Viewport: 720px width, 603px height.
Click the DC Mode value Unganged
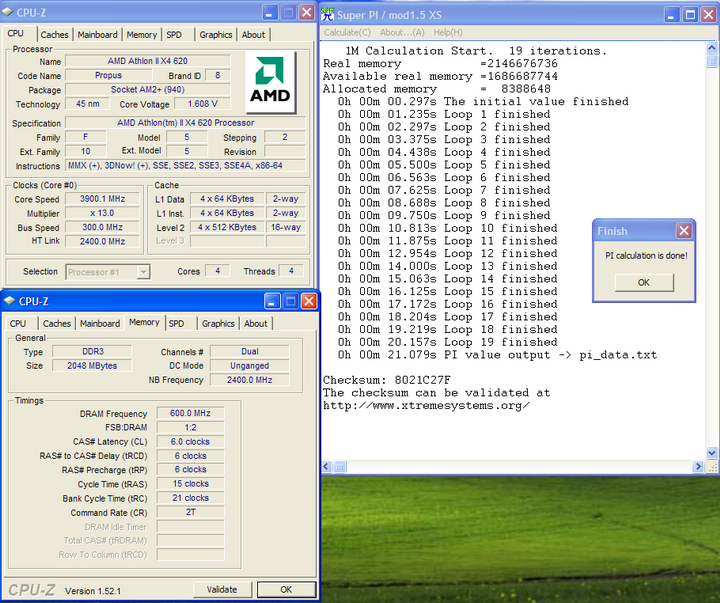coord(250,366)
